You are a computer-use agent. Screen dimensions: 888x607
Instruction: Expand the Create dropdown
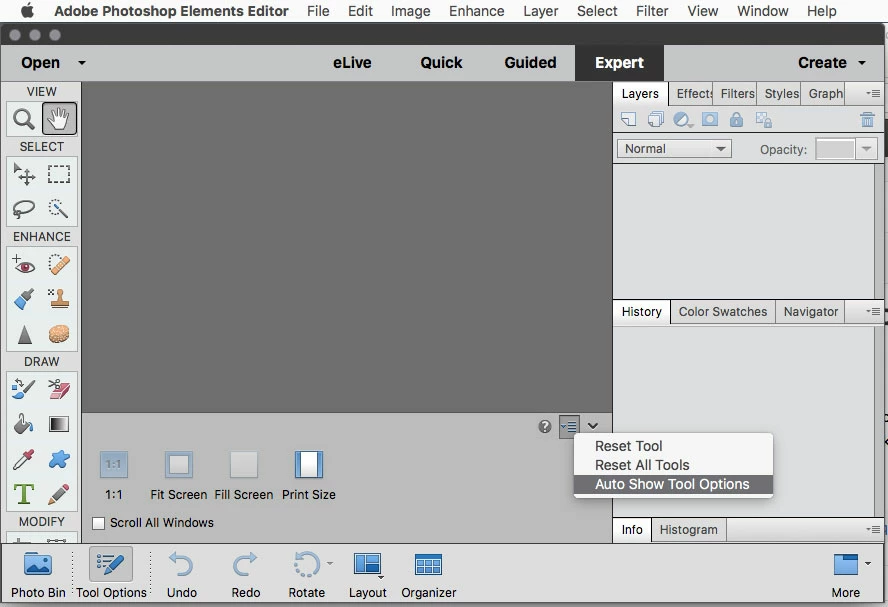point(862,63)
